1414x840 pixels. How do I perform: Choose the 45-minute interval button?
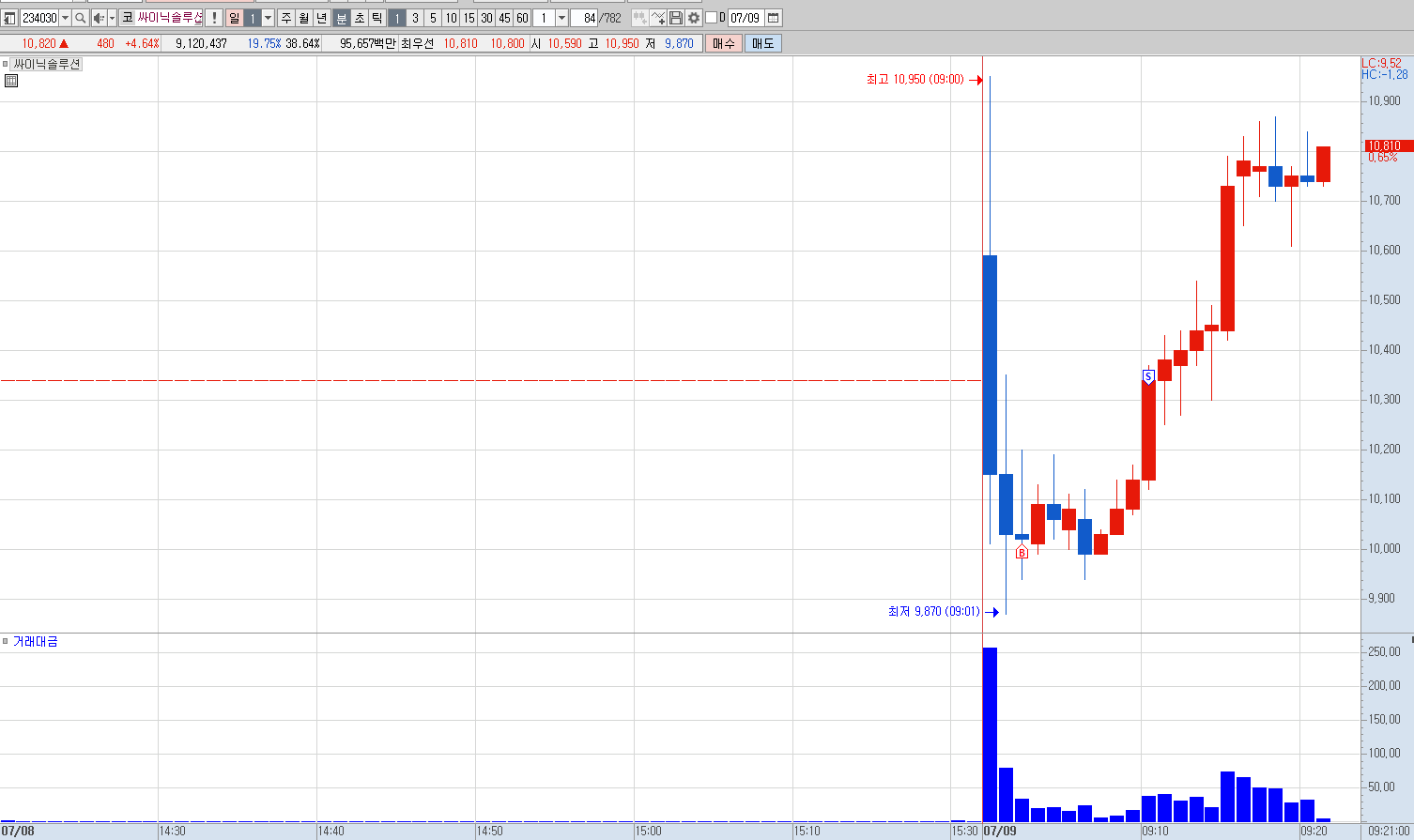click(504, 18)
